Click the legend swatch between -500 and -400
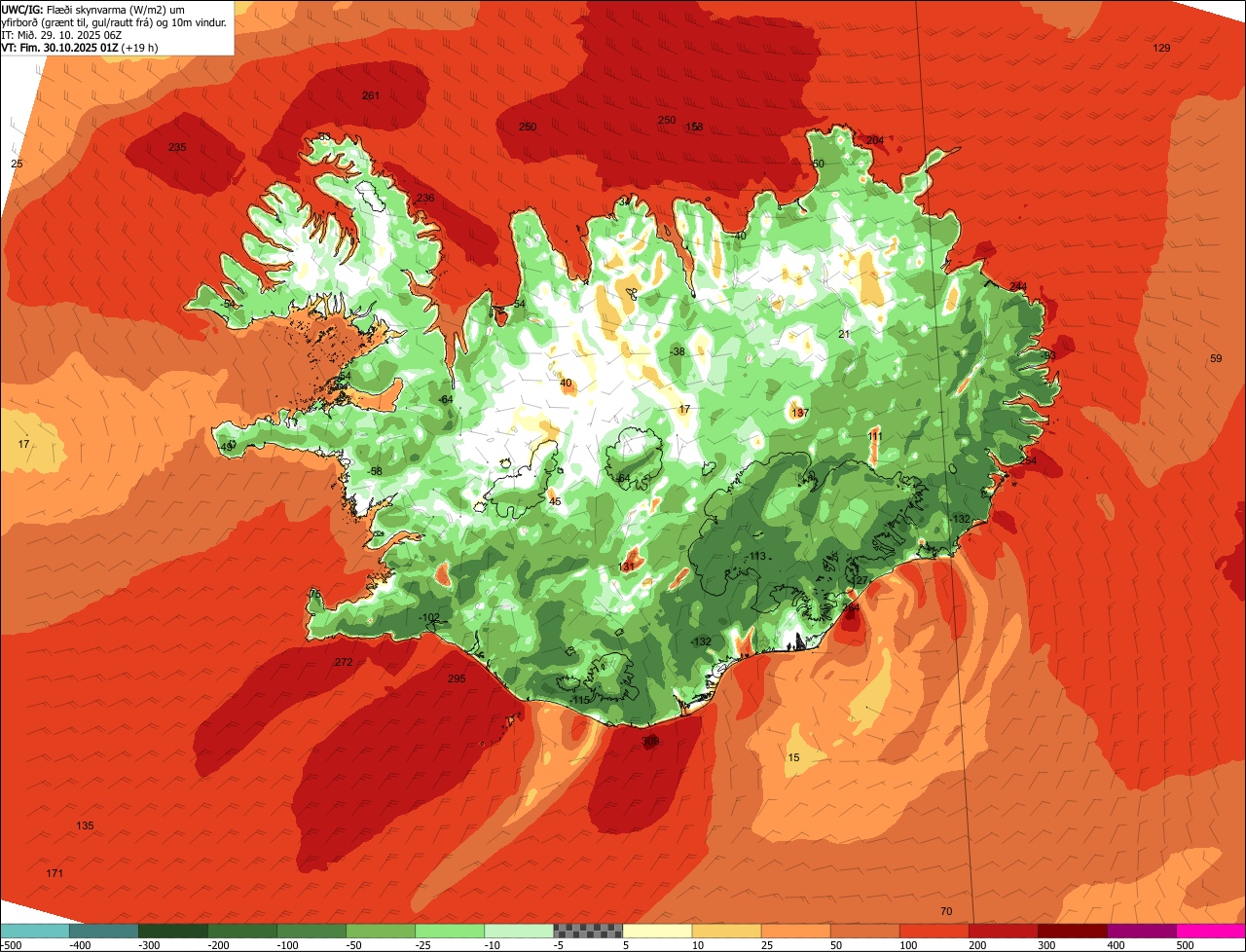Viewport: 1246px width, 952px height. (35, 931)
